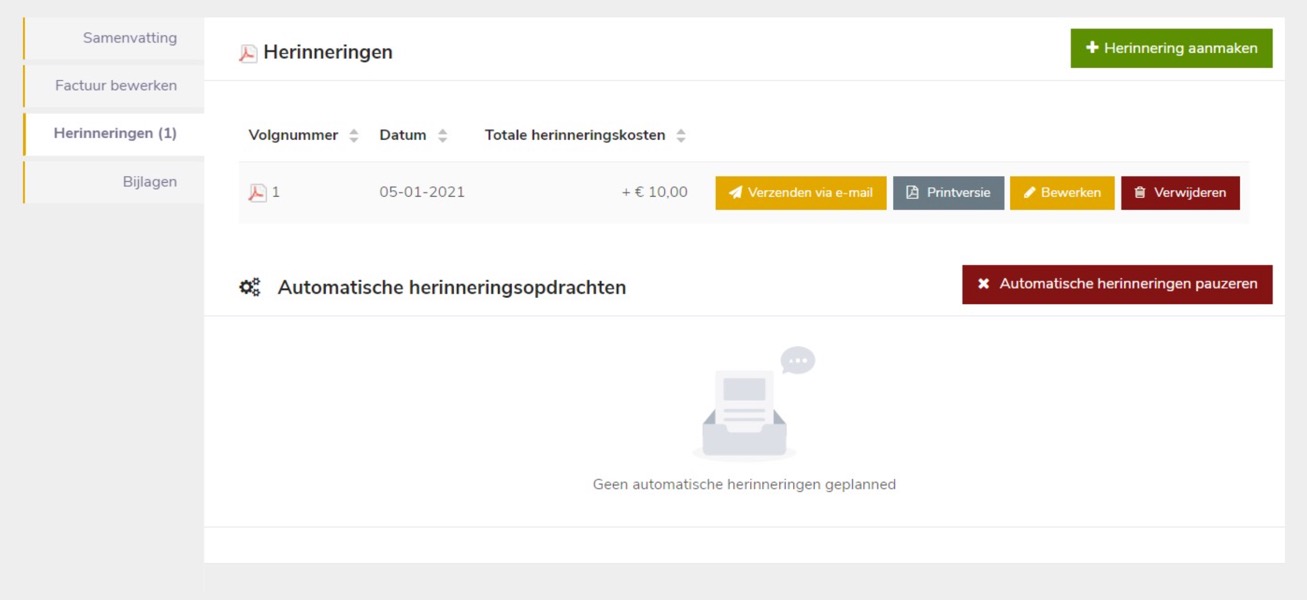Image resolution: width=1307 pixels, height=600 pixels.
Task: Click the date 05-01-2021 in the row
Action: pyautogui.click(x=422, y=192)
